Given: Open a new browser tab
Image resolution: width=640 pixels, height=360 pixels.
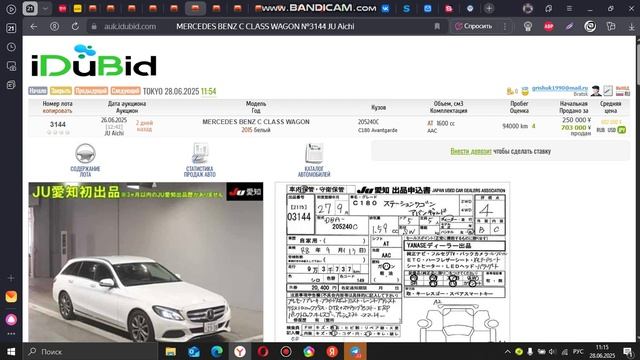Looking at the screenshot, I should [489, 8].
